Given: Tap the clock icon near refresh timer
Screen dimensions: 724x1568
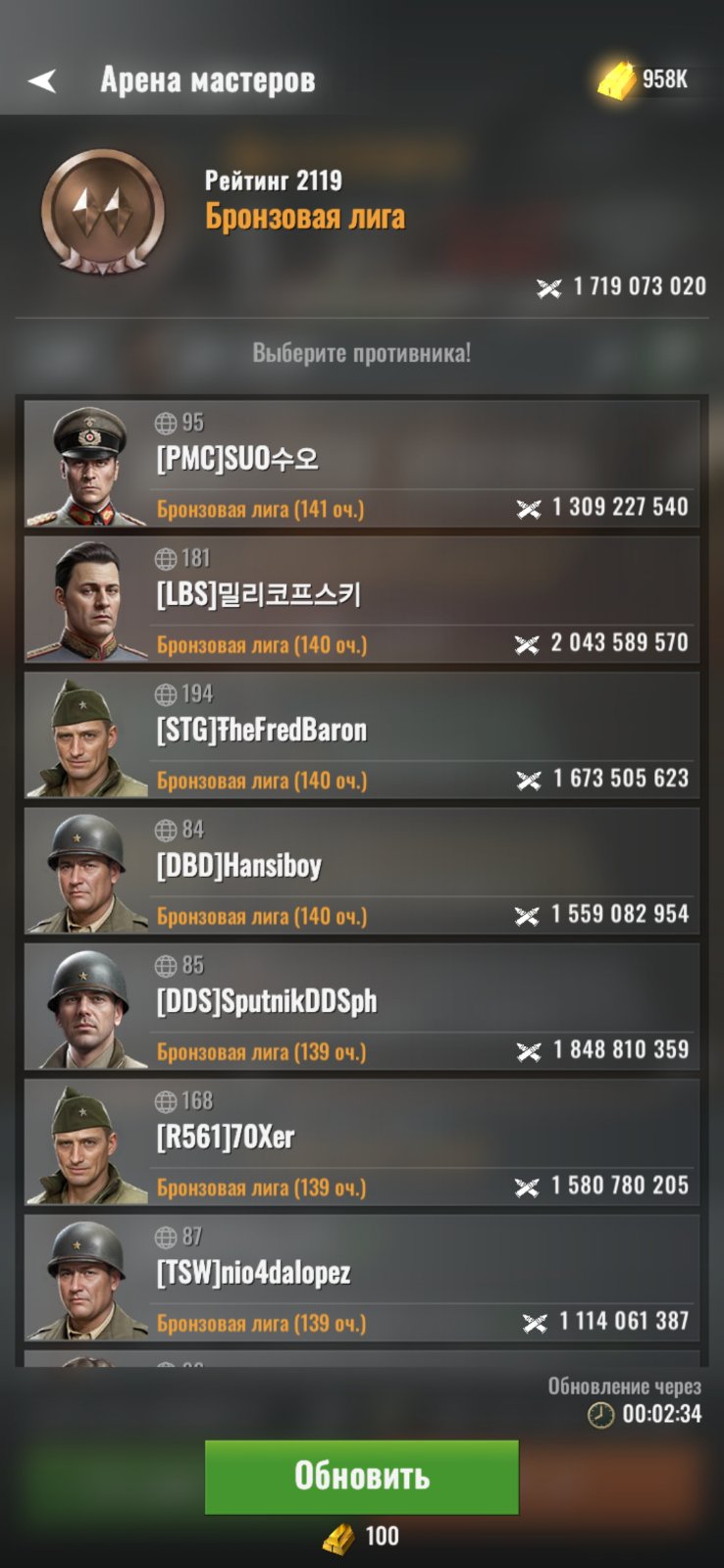Looking at the screenshot, I should [x=600, y=1414].
